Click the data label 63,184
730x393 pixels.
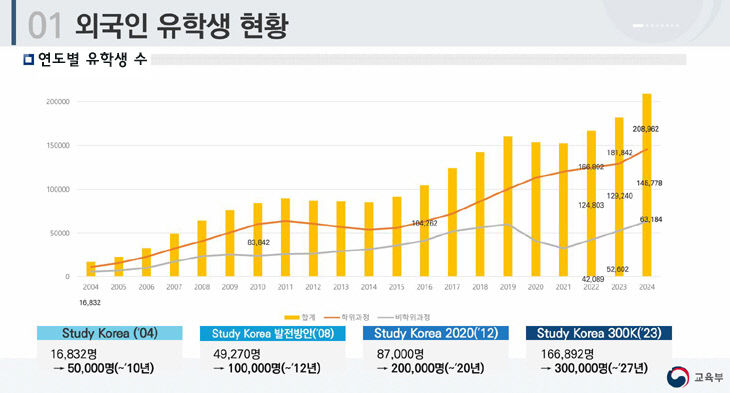coord(651,219)
